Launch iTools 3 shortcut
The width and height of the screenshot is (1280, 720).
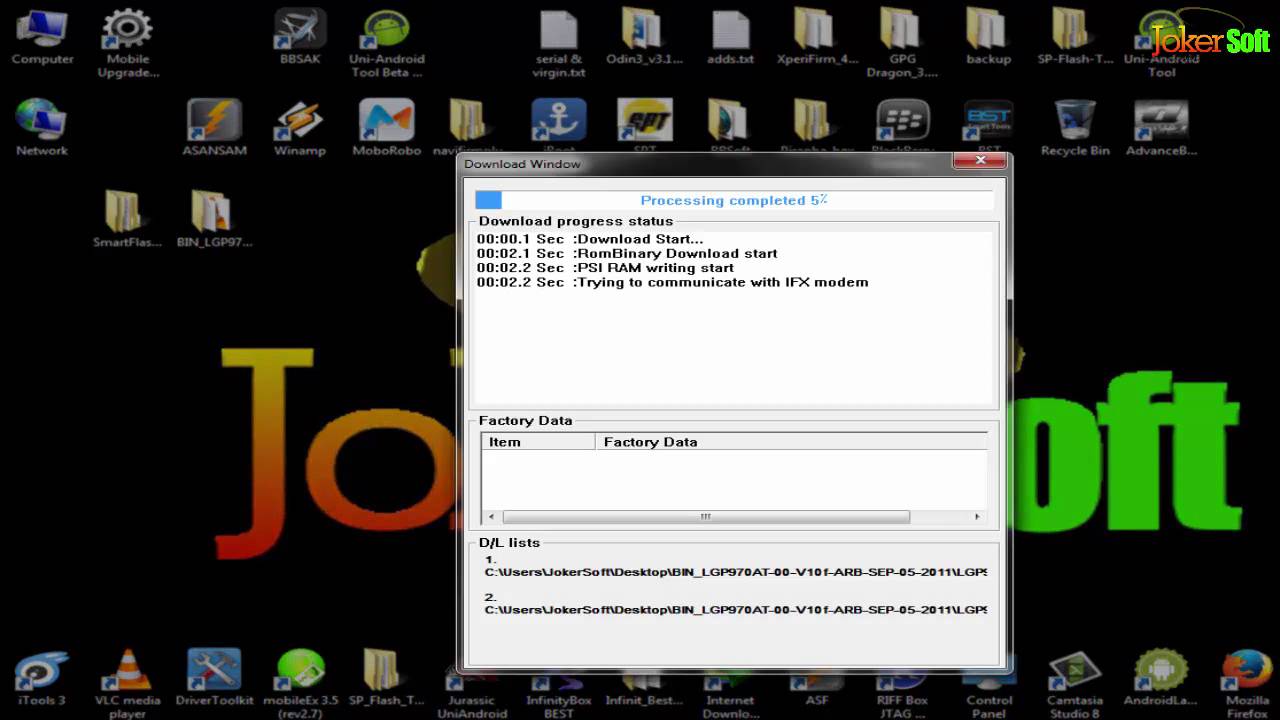42,677
